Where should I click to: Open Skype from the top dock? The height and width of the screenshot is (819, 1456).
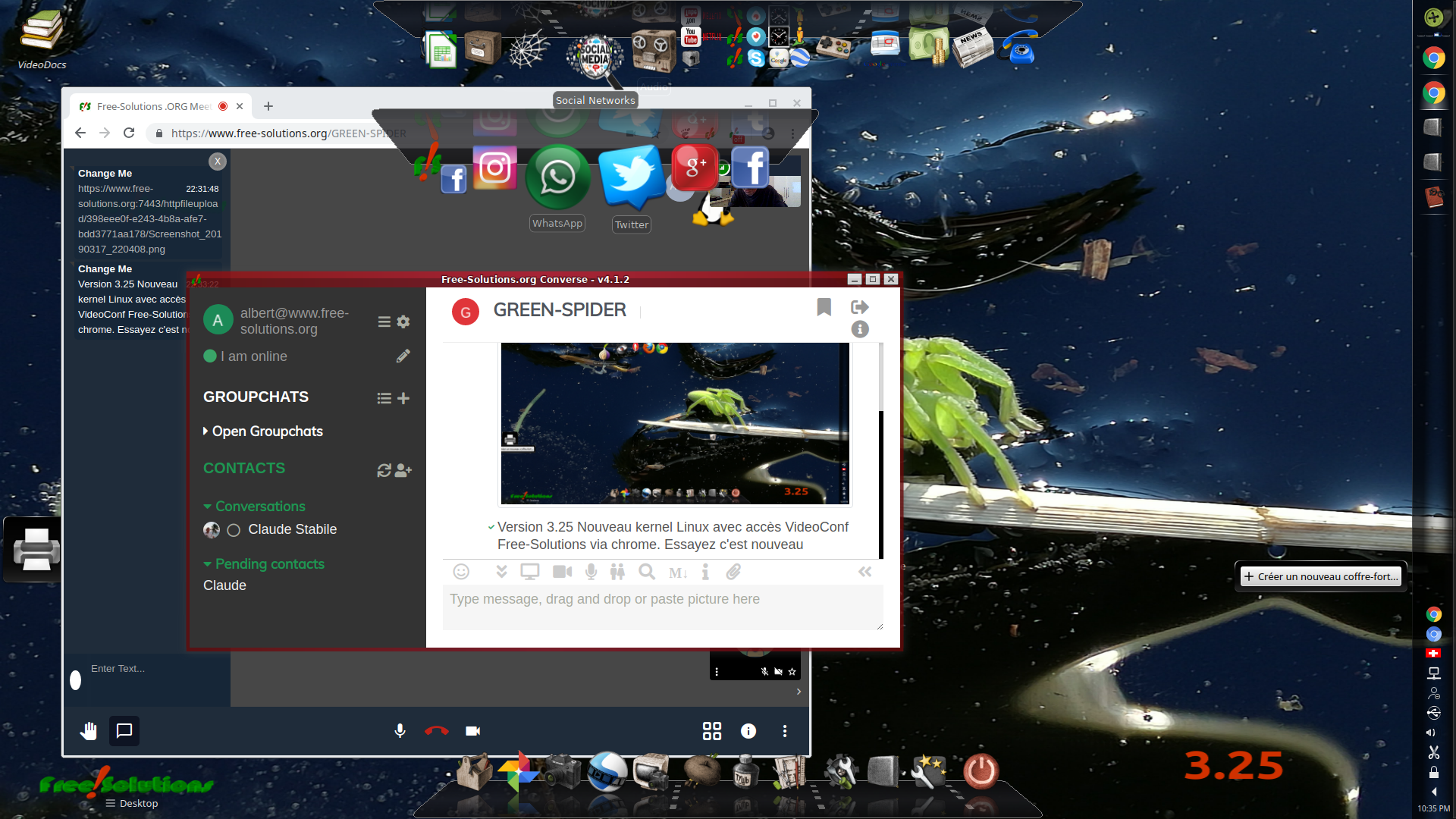[756, 58]
